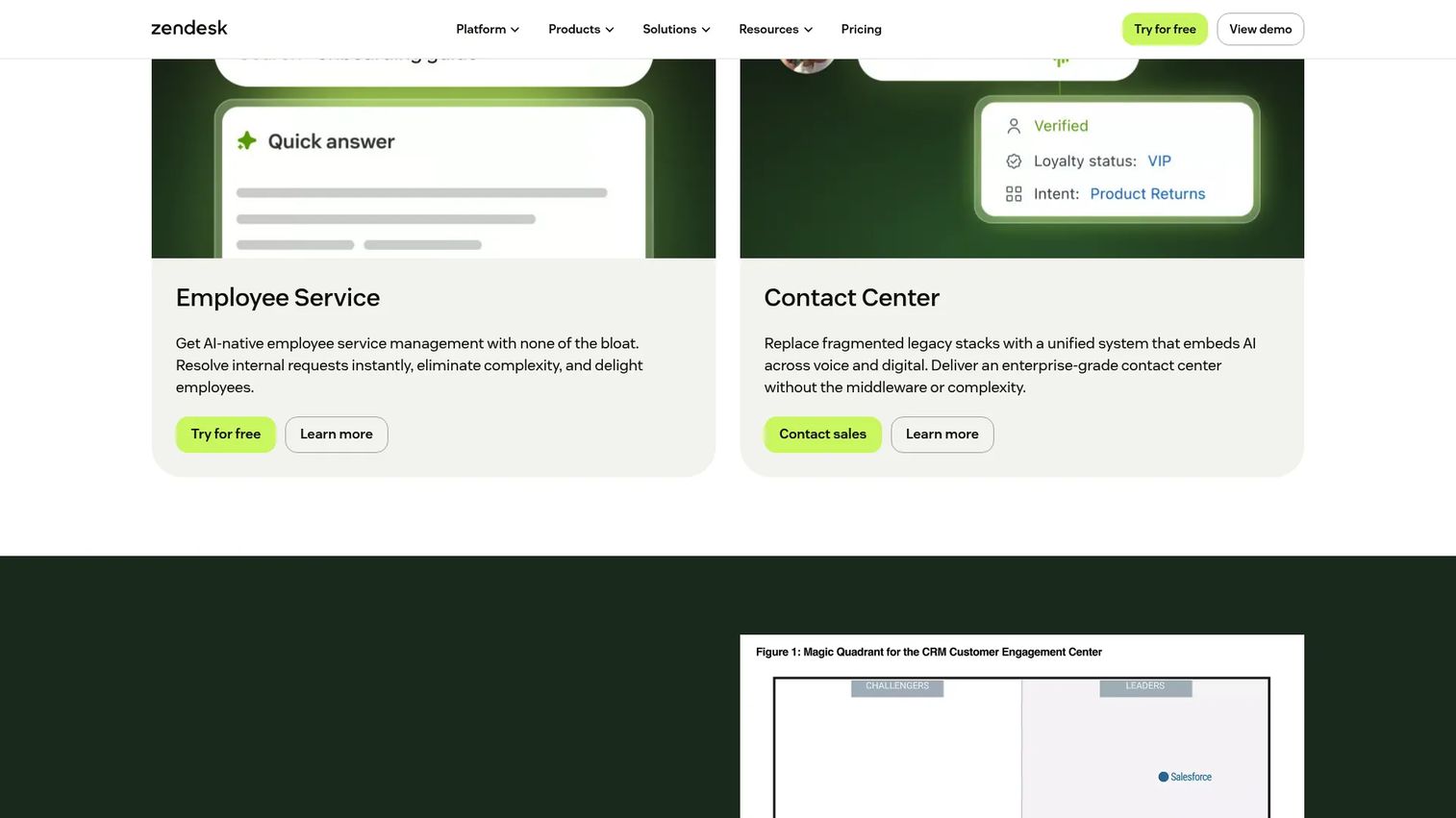Click Learn more under Employee Service

[x=336, y=434]
